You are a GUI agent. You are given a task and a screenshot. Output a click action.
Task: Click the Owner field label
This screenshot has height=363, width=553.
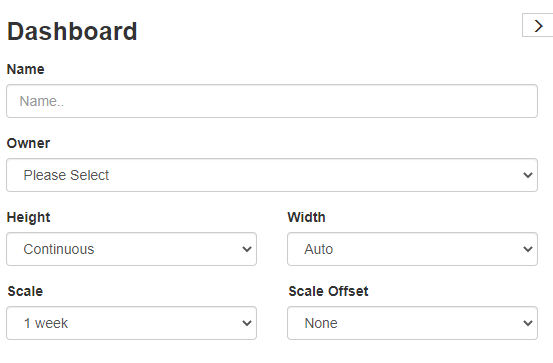(29, 143)
